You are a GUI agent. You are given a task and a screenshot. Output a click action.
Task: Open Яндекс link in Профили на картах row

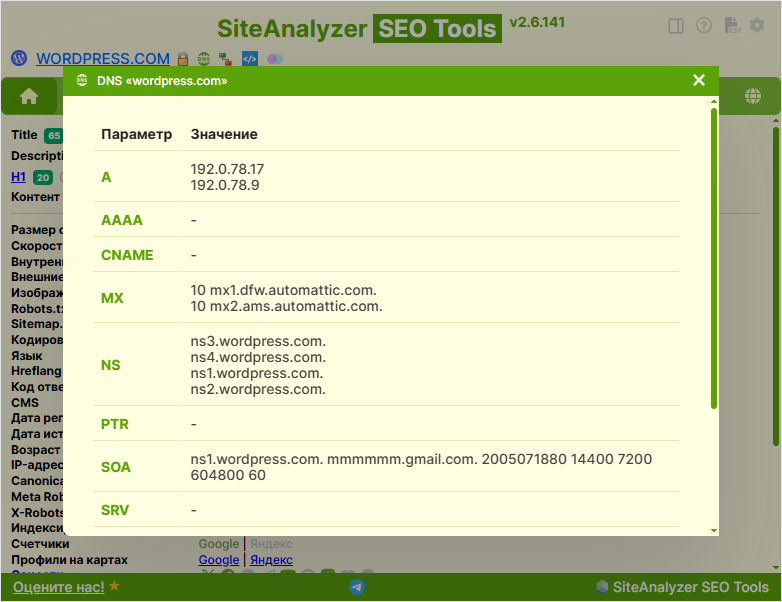click(x=271, y=560)
